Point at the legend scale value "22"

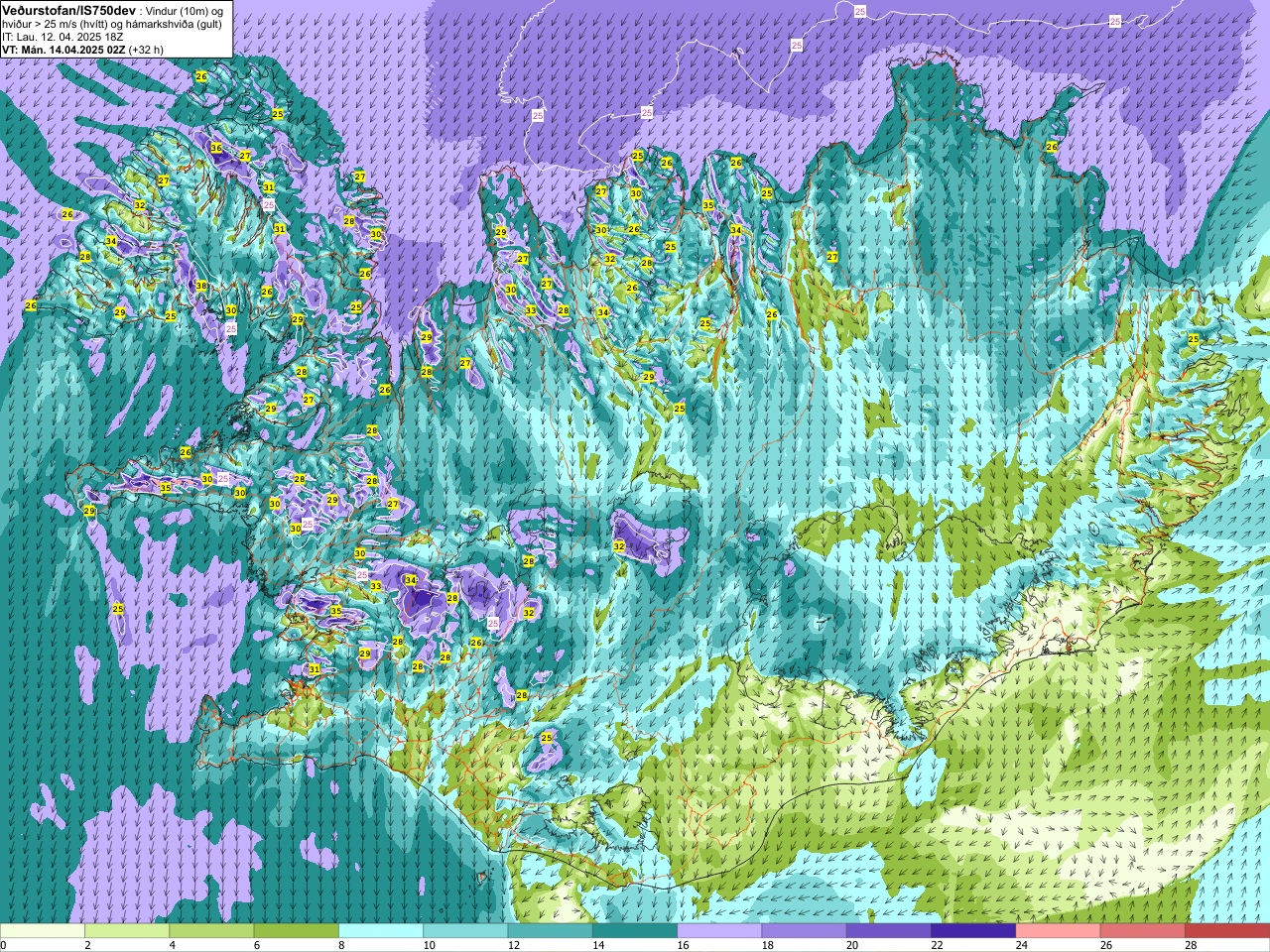937,945
